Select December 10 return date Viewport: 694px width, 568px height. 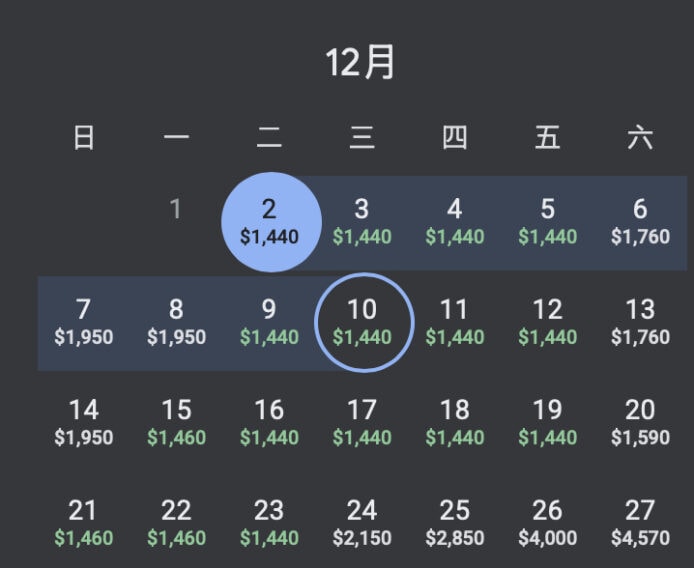[x=364, y=322]
